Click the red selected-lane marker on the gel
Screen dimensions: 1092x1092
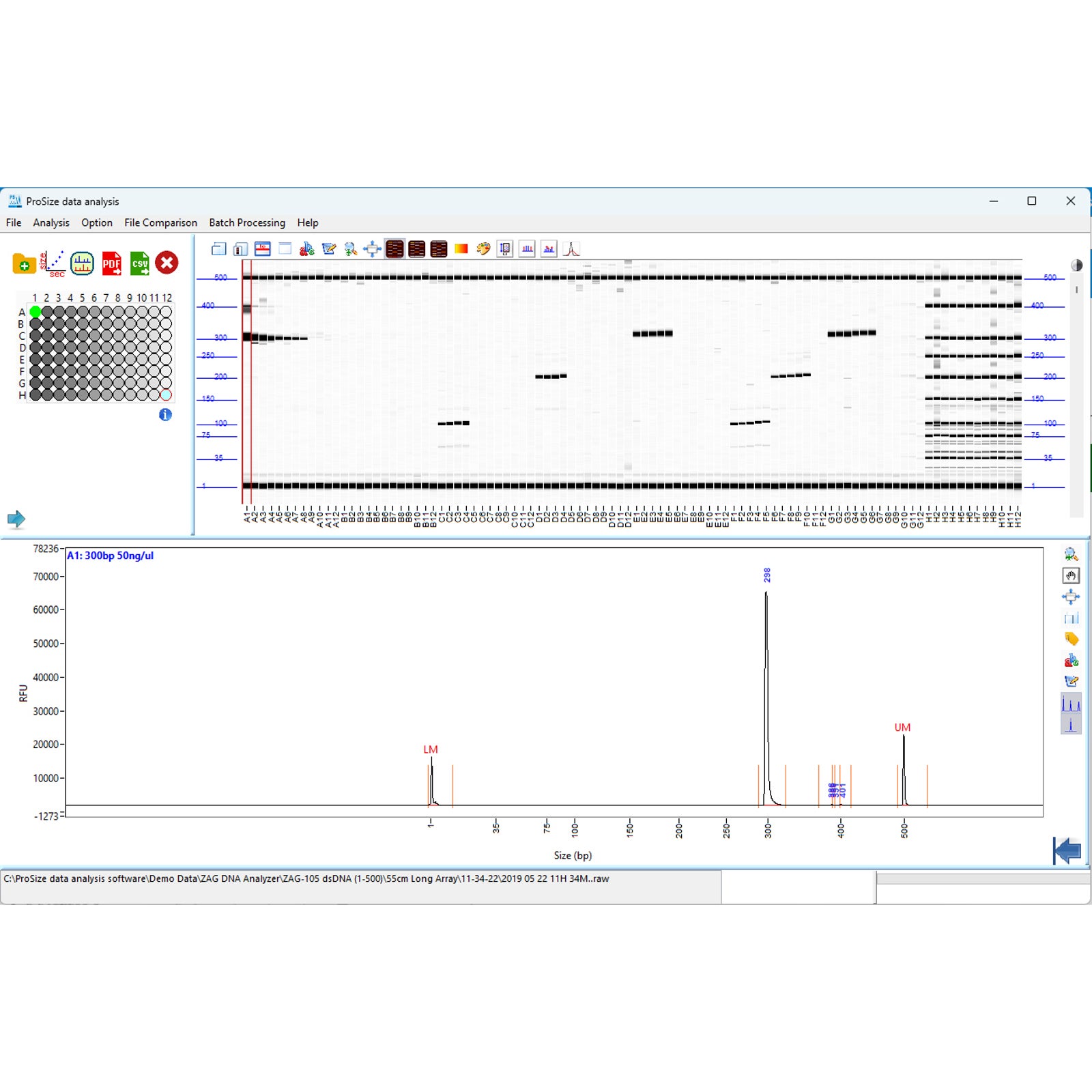coord(247,382)
